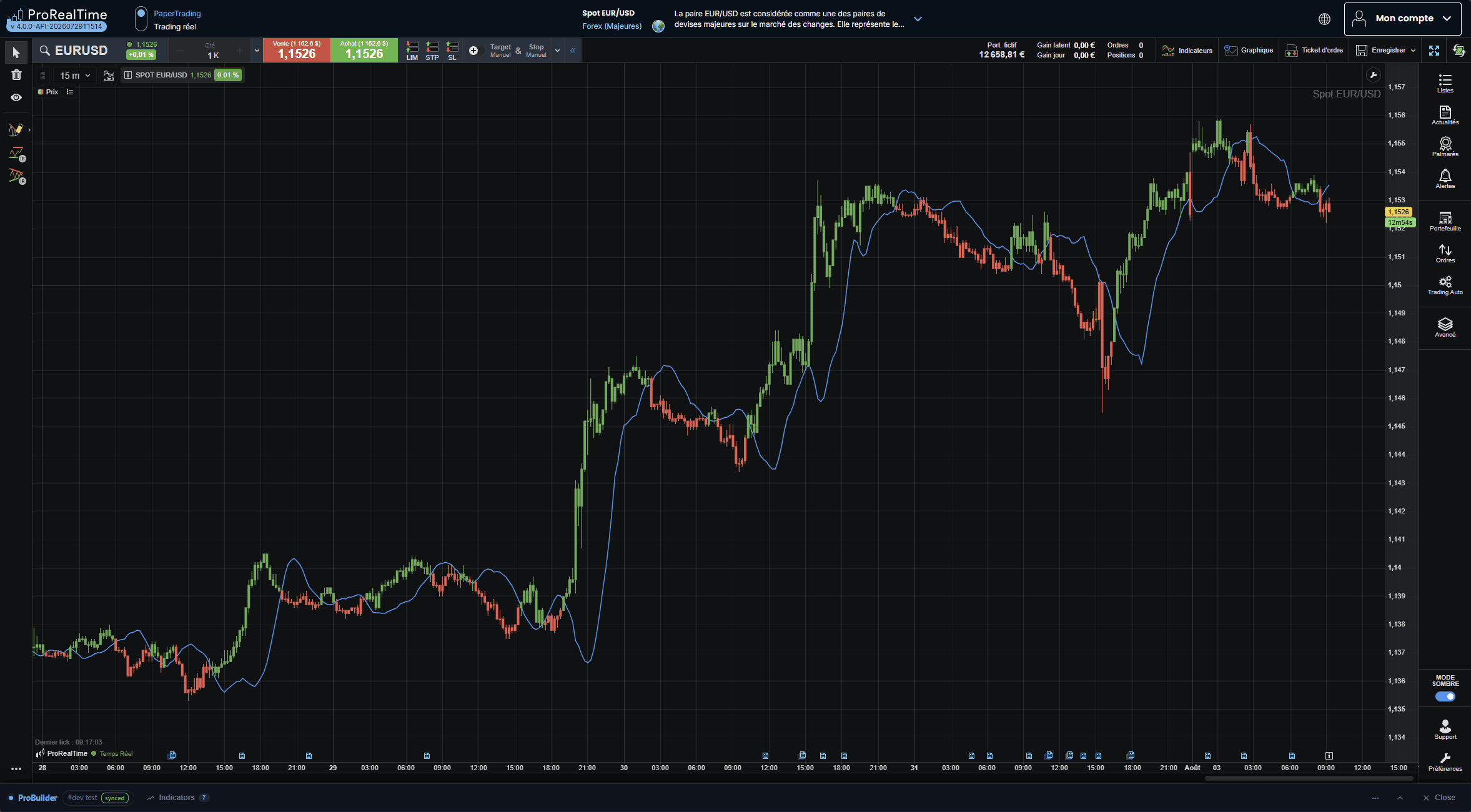Click the Port. fictif balance value
Screen dimensions: 1471x812
pyautogui.click(x=1001, y=55)
